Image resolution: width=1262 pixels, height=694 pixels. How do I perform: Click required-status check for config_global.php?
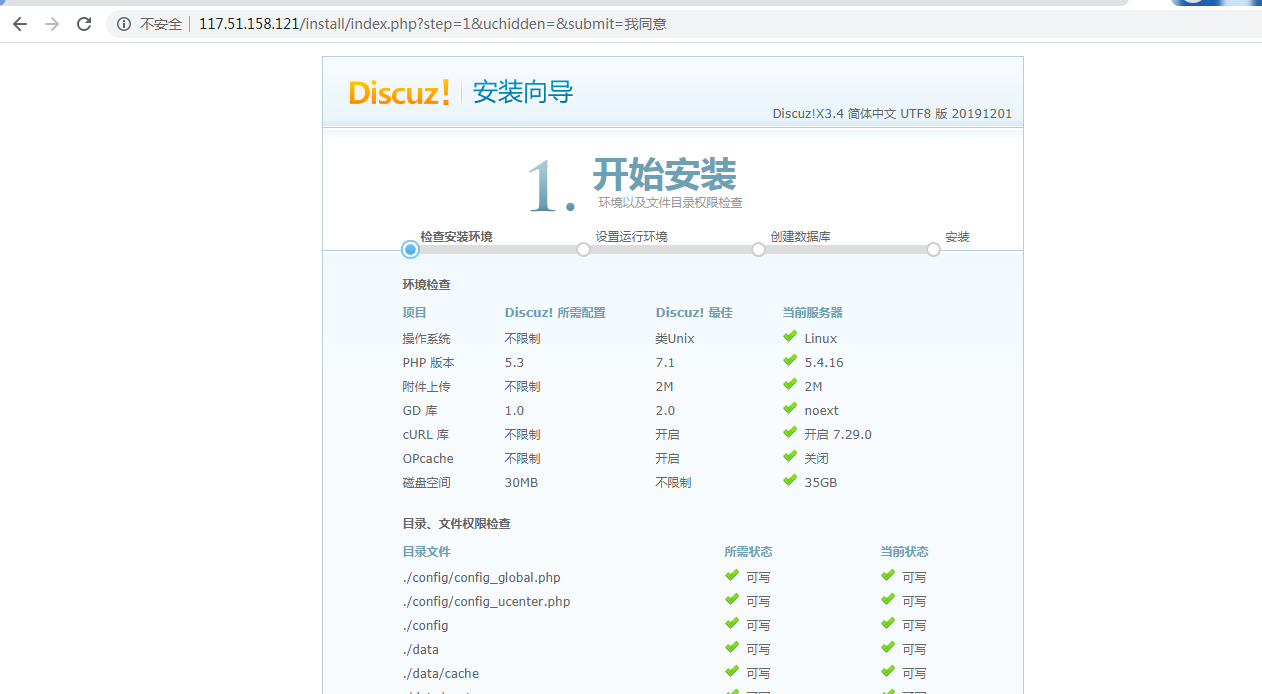(x=732, y=576)
